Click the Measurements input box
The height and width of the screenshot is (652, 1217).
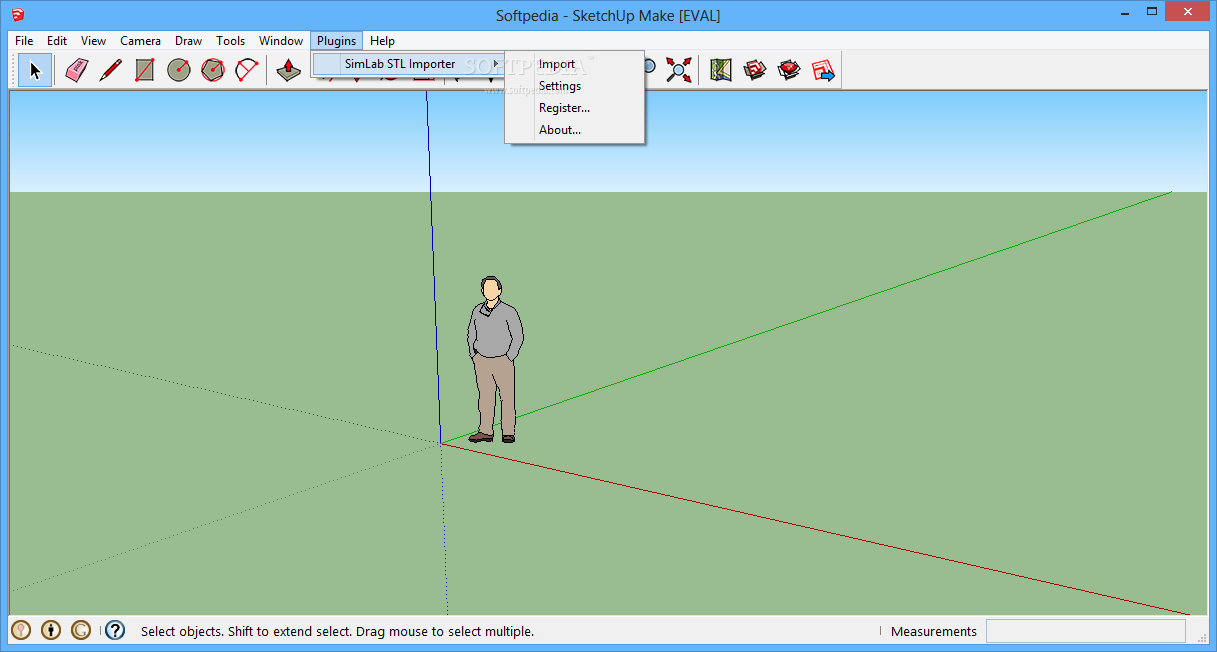point(1086,631)
